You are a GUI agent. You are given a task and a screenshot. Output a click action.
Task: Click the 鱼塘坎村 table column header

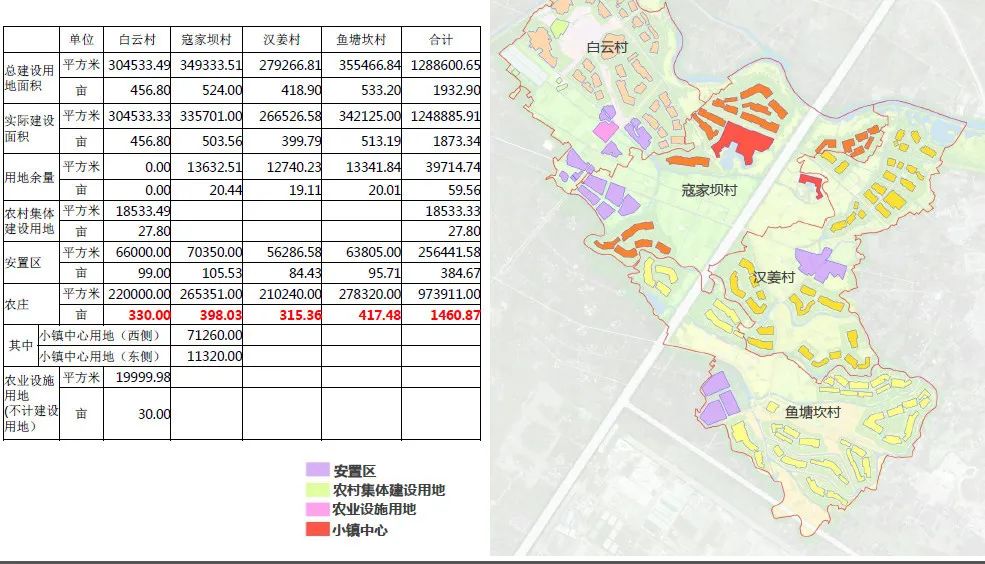pos(361,40)
